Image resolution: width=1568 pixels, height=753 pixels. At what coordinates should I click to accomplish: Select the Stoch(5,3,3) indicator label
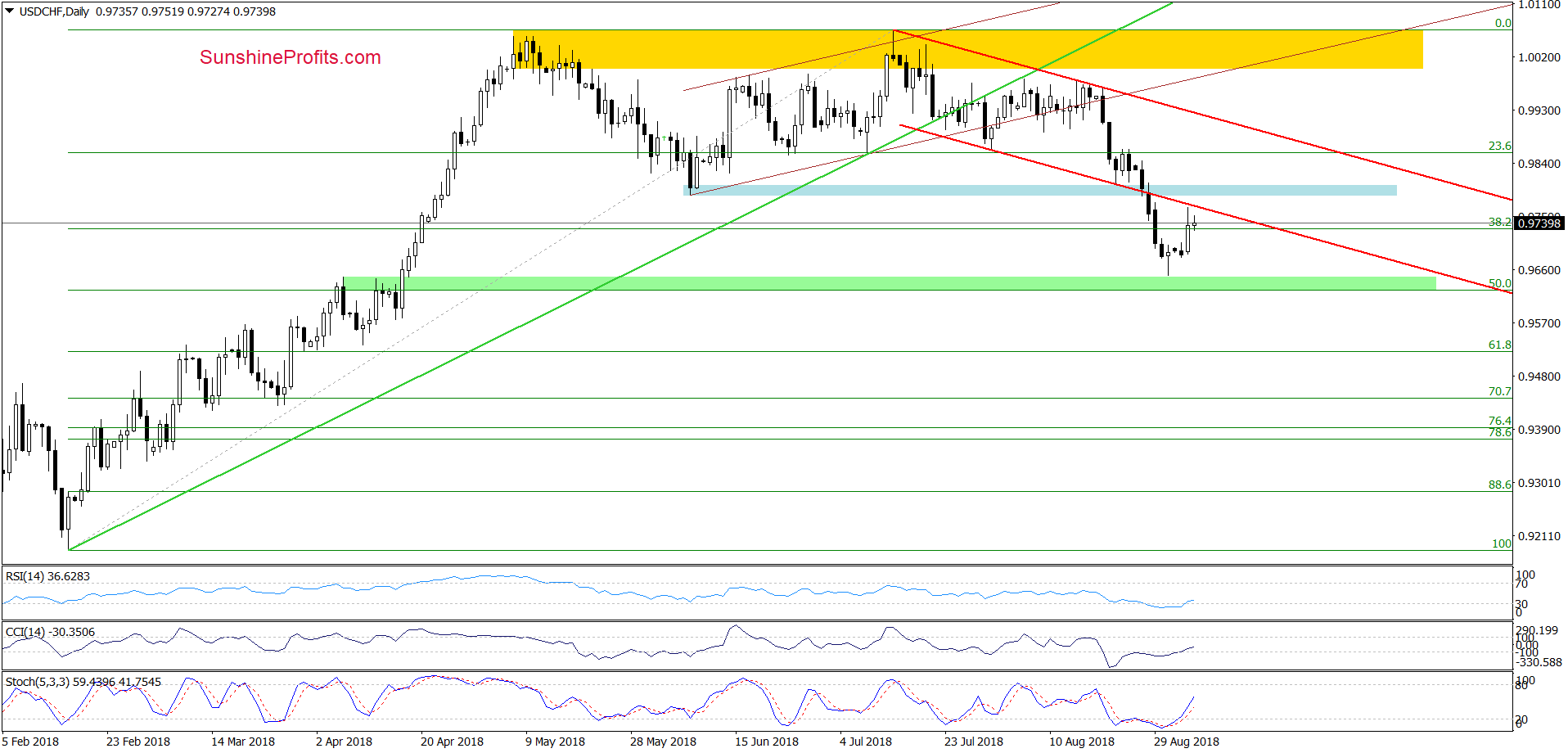83,682
